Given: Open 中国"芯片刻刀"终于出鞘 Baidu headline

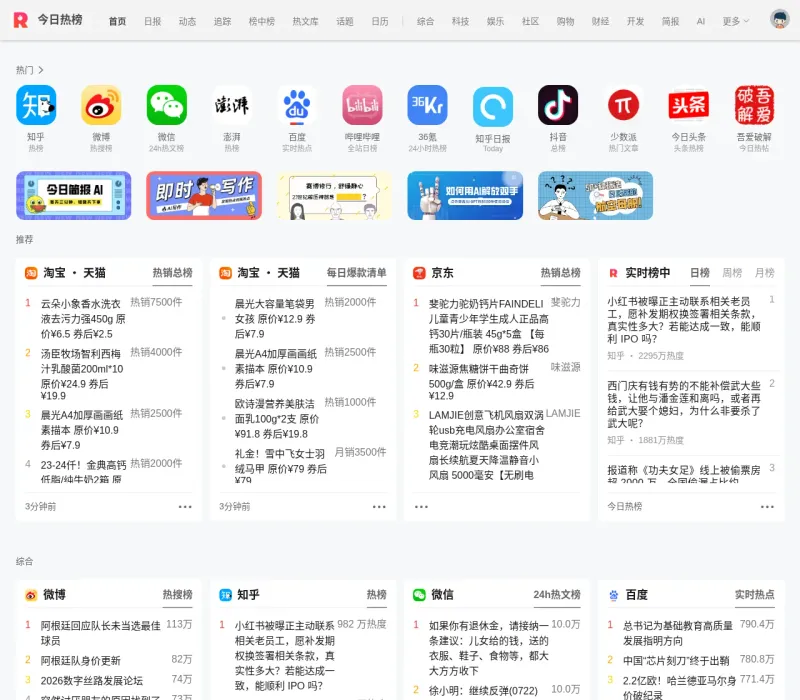Looking at the screenshot, I should pyautogui.click(x=676, y=661).
